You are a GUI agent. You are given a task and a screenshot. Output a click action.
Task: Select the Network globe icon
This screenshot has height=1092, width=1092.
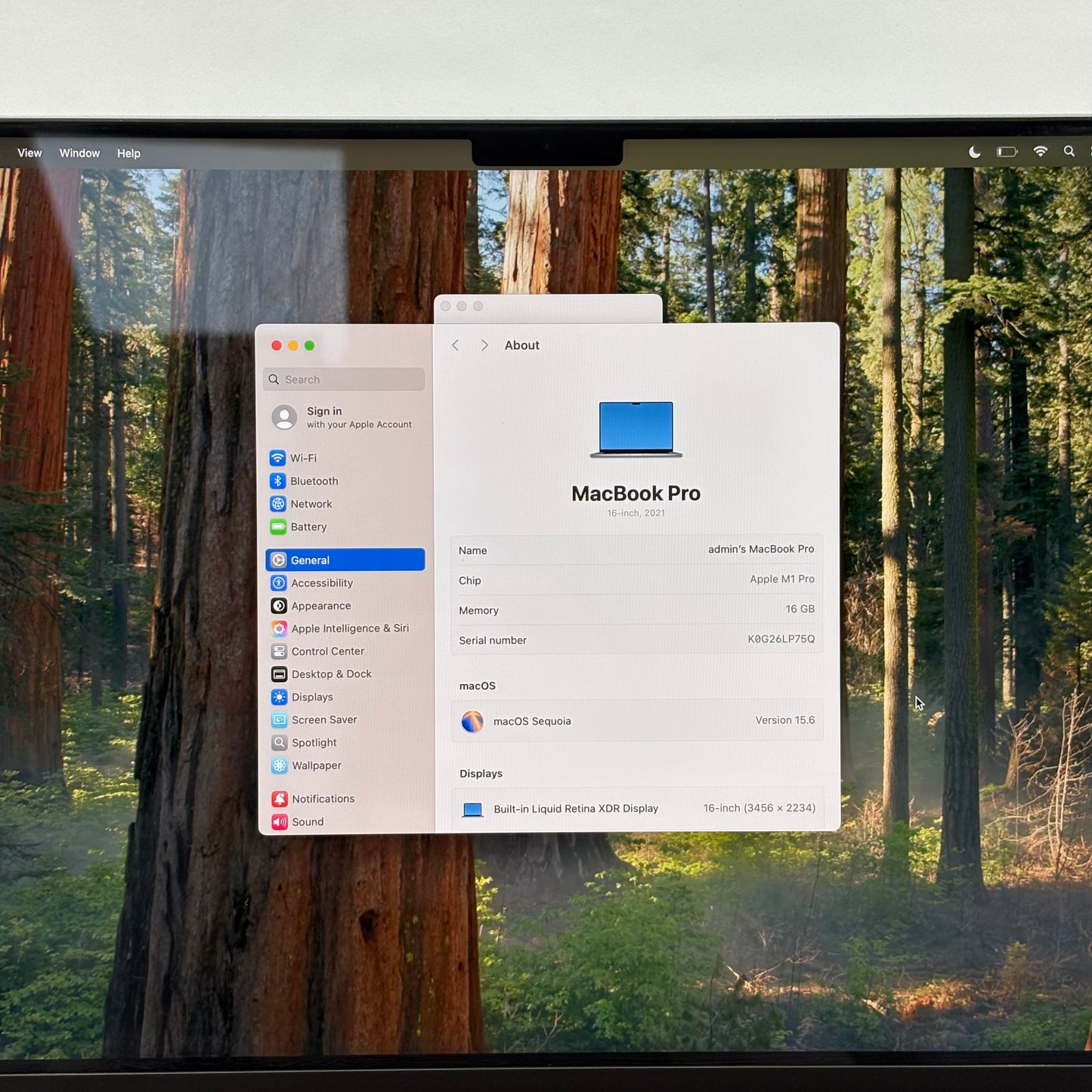(x=278, y=504)
